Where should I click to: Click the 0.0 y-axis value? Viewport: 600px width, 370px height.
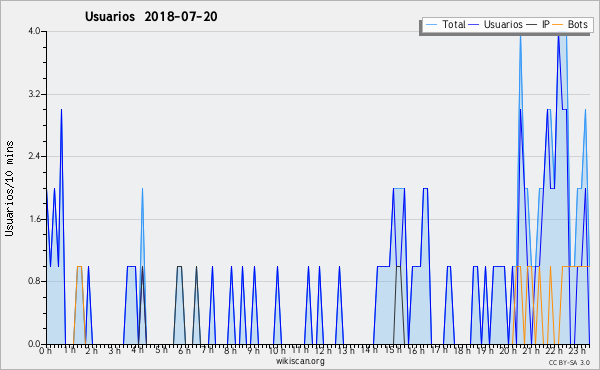pyautogui.click(x=34, y=344)
